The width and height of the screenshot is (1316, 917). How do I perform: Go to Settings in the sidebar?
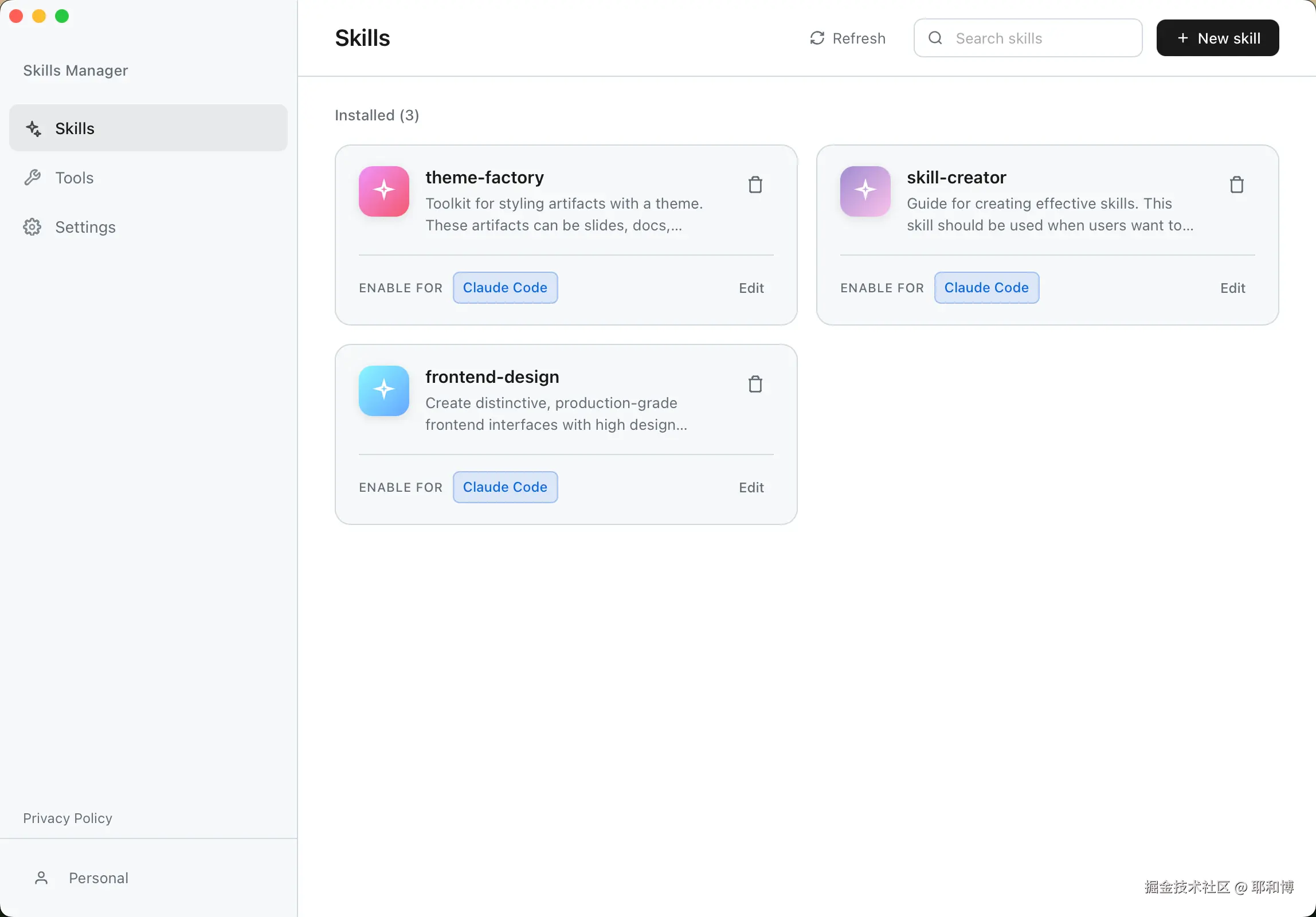click(85, 227)
